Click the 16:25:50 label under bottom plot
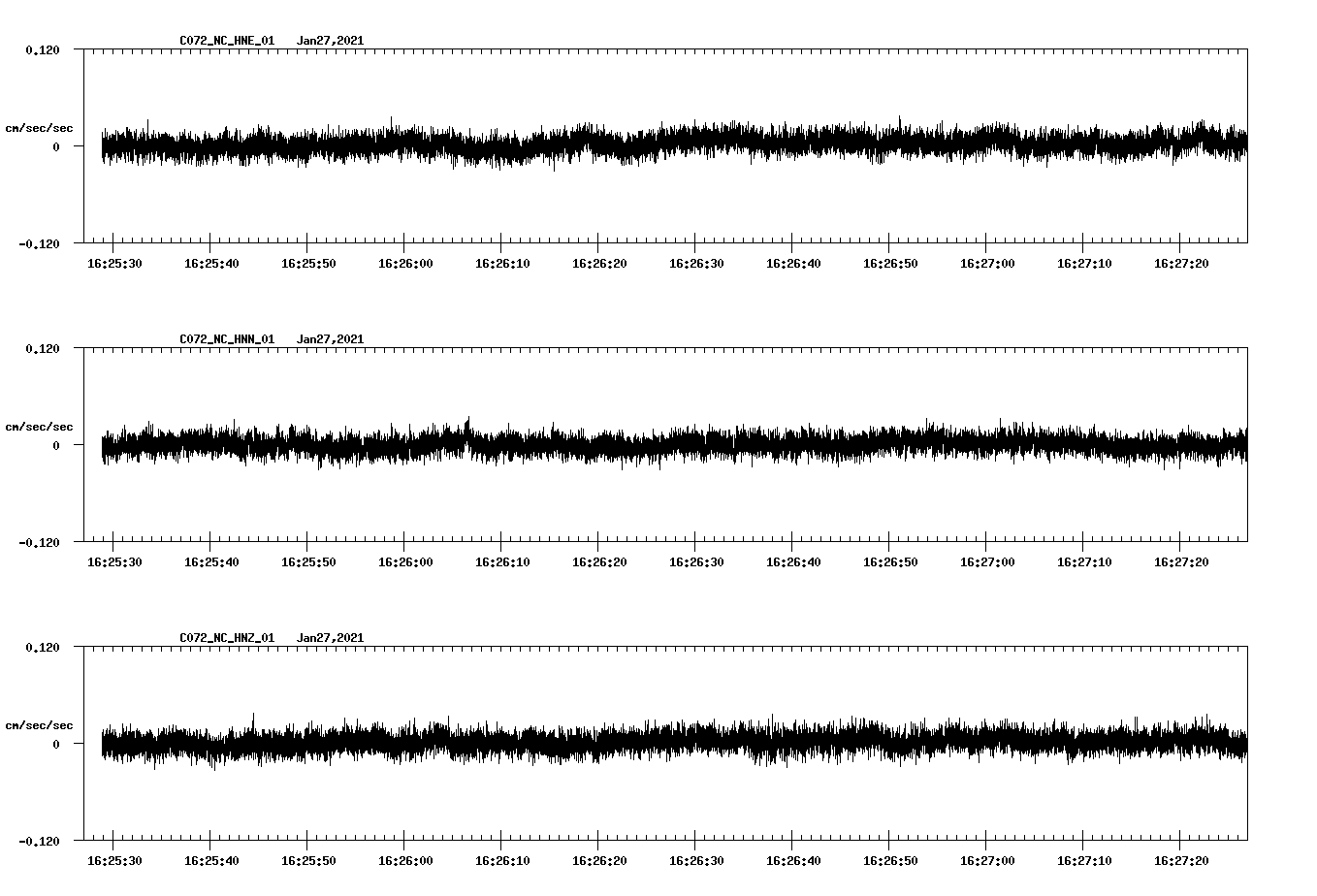 click(x=309, y=858)
